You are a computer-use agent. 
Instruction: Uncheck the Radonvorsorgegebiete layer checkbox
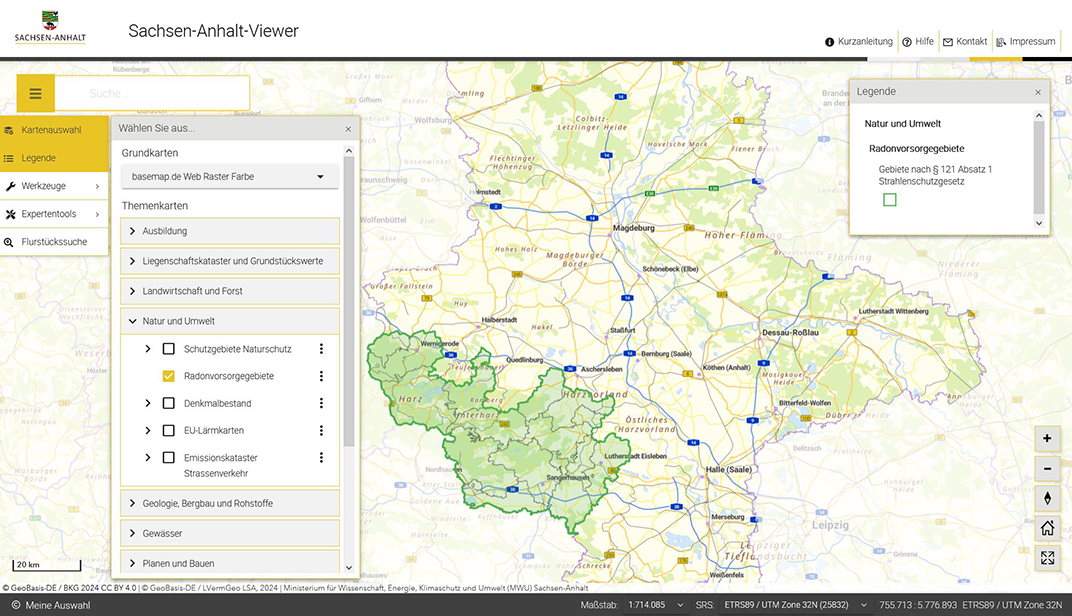(x=169, y=376)
